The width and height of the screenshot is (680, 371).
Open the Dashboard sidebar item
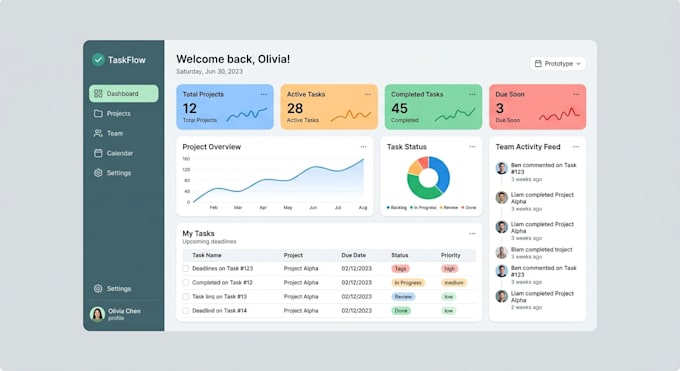coord(124,94)
